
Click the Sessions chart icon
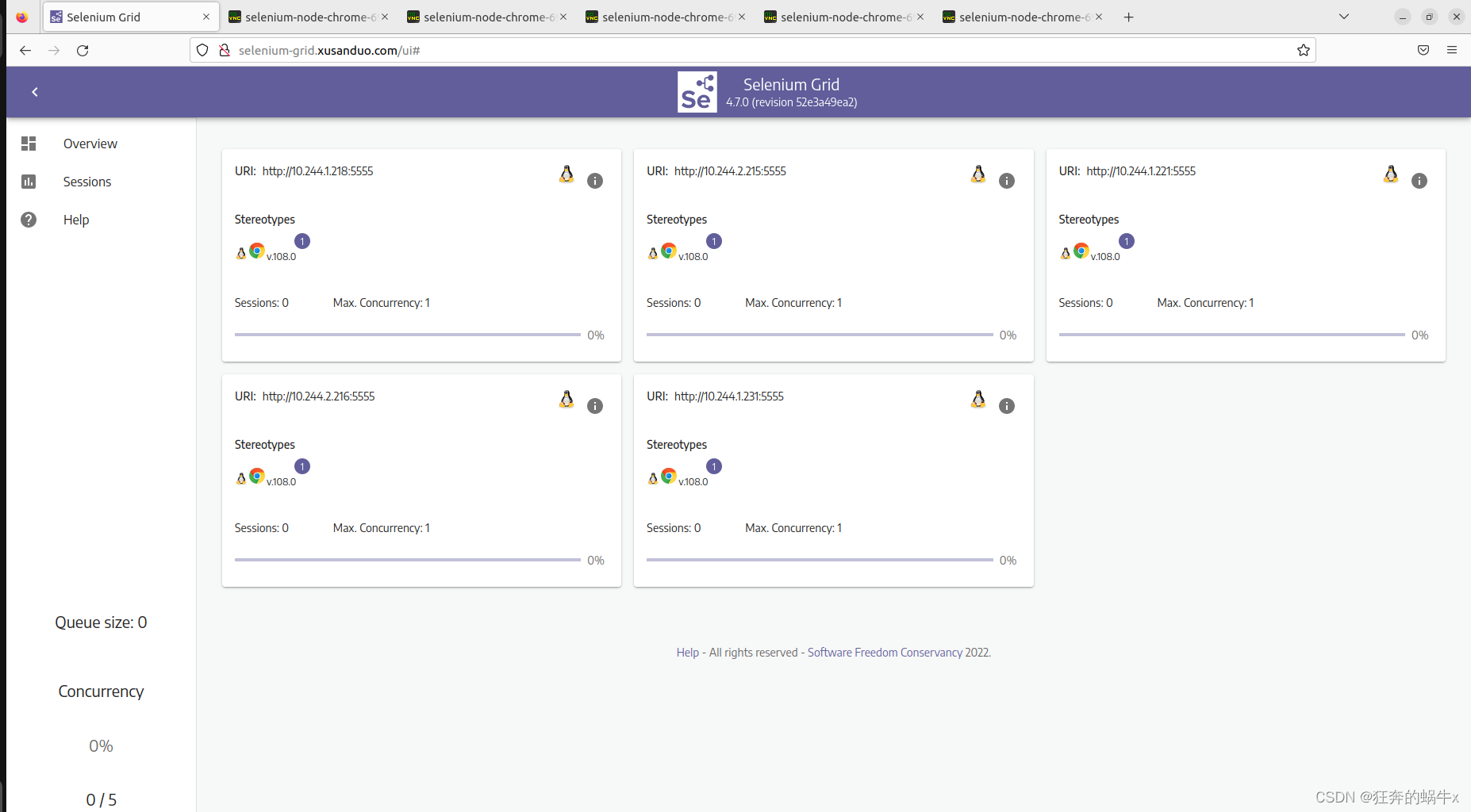(x=29, y=182)
